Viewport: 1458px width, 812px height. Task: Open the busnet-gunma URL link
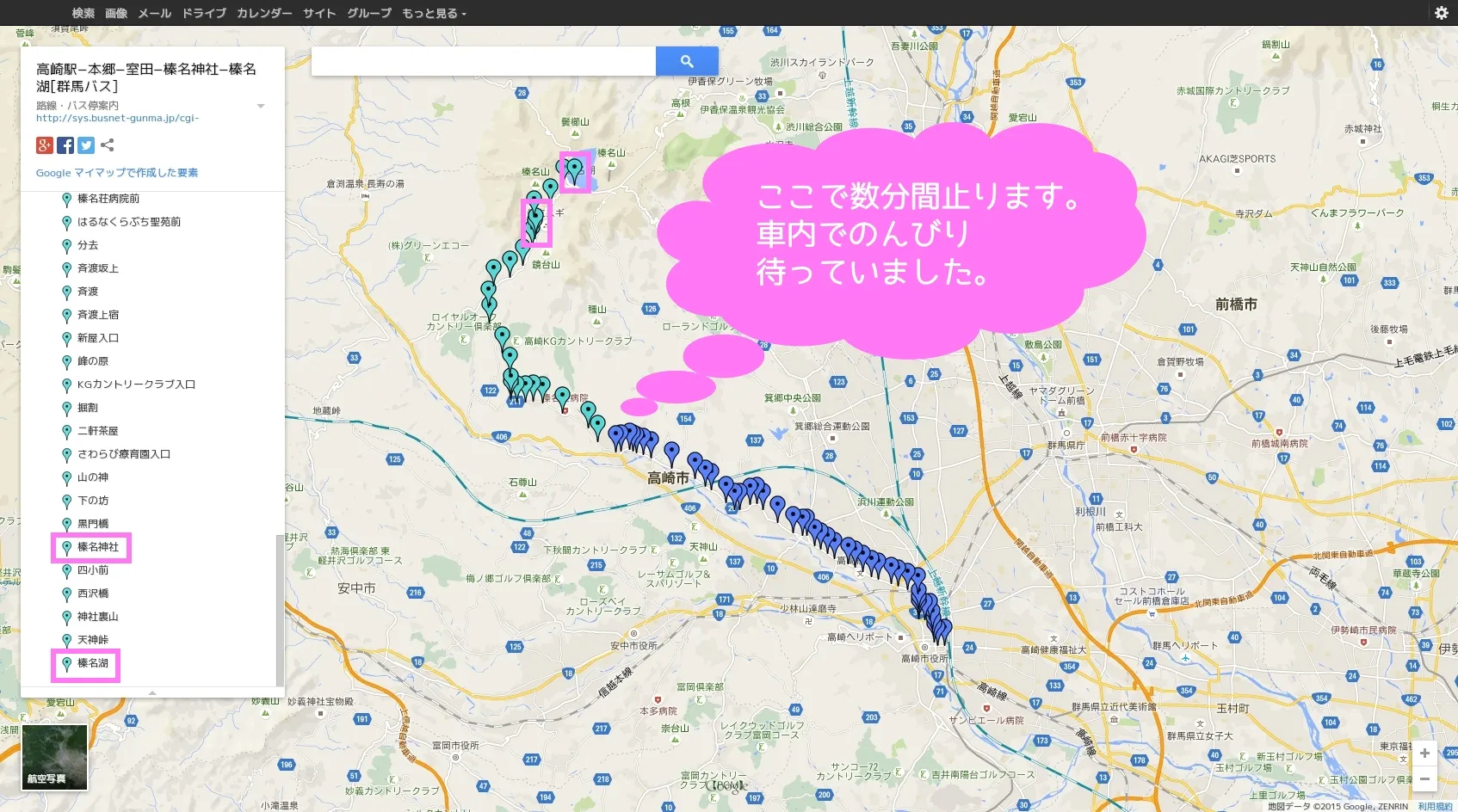coord(117,118)
